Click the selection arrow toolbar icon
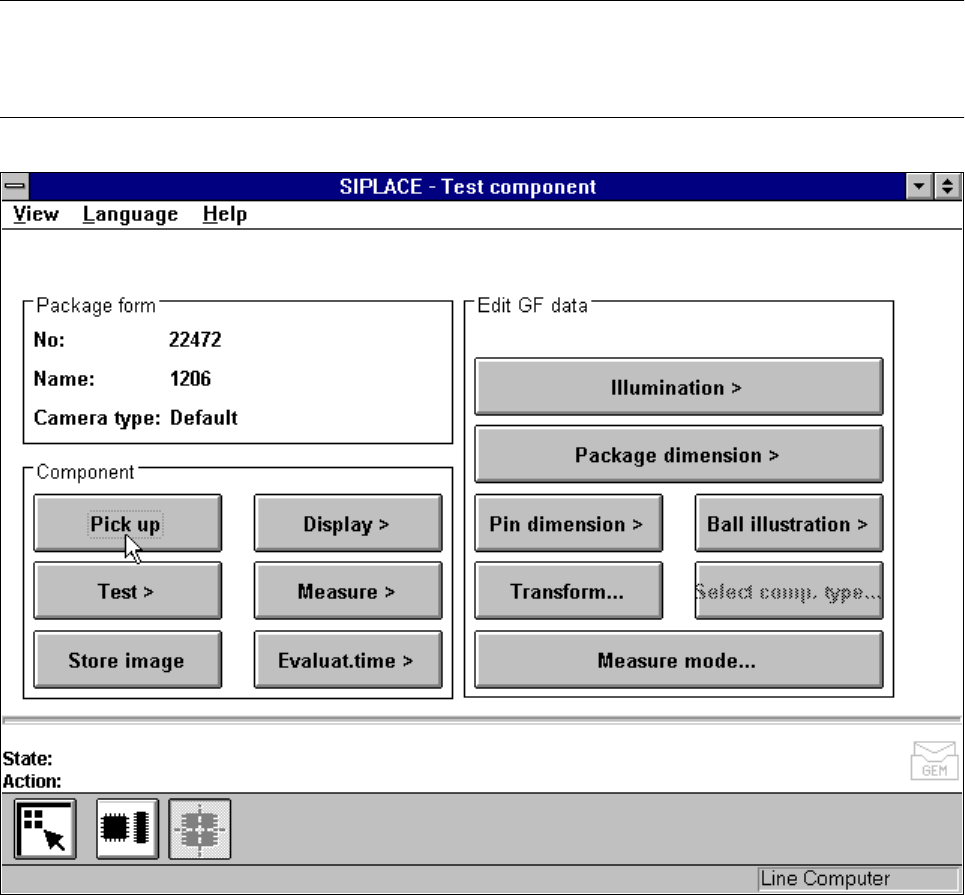 coord(47,829)
